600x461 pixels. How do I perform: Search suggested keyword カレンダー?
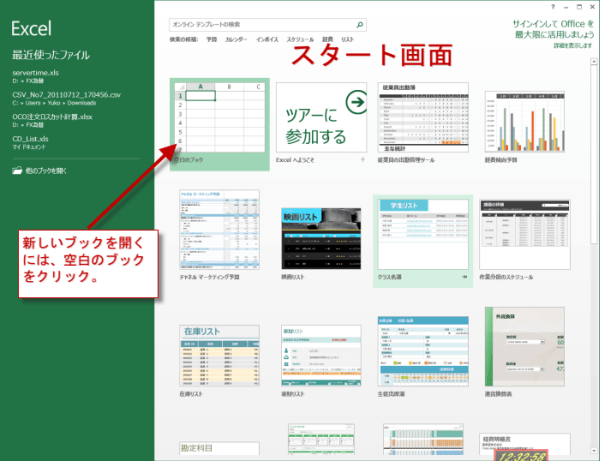click(236, 39)
